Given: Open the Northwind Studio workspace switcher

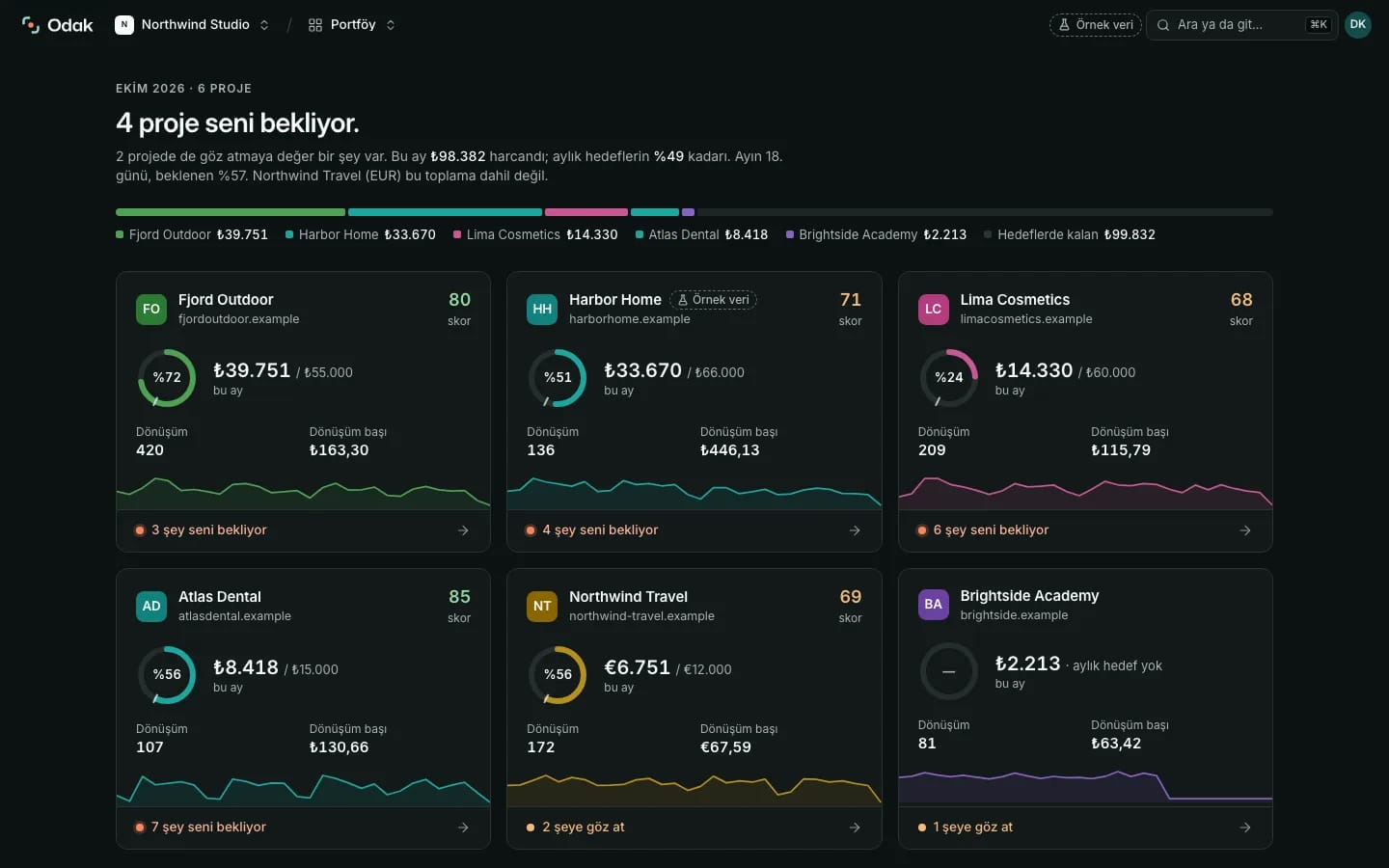Looking at the screenshot, I should [192, 25].
